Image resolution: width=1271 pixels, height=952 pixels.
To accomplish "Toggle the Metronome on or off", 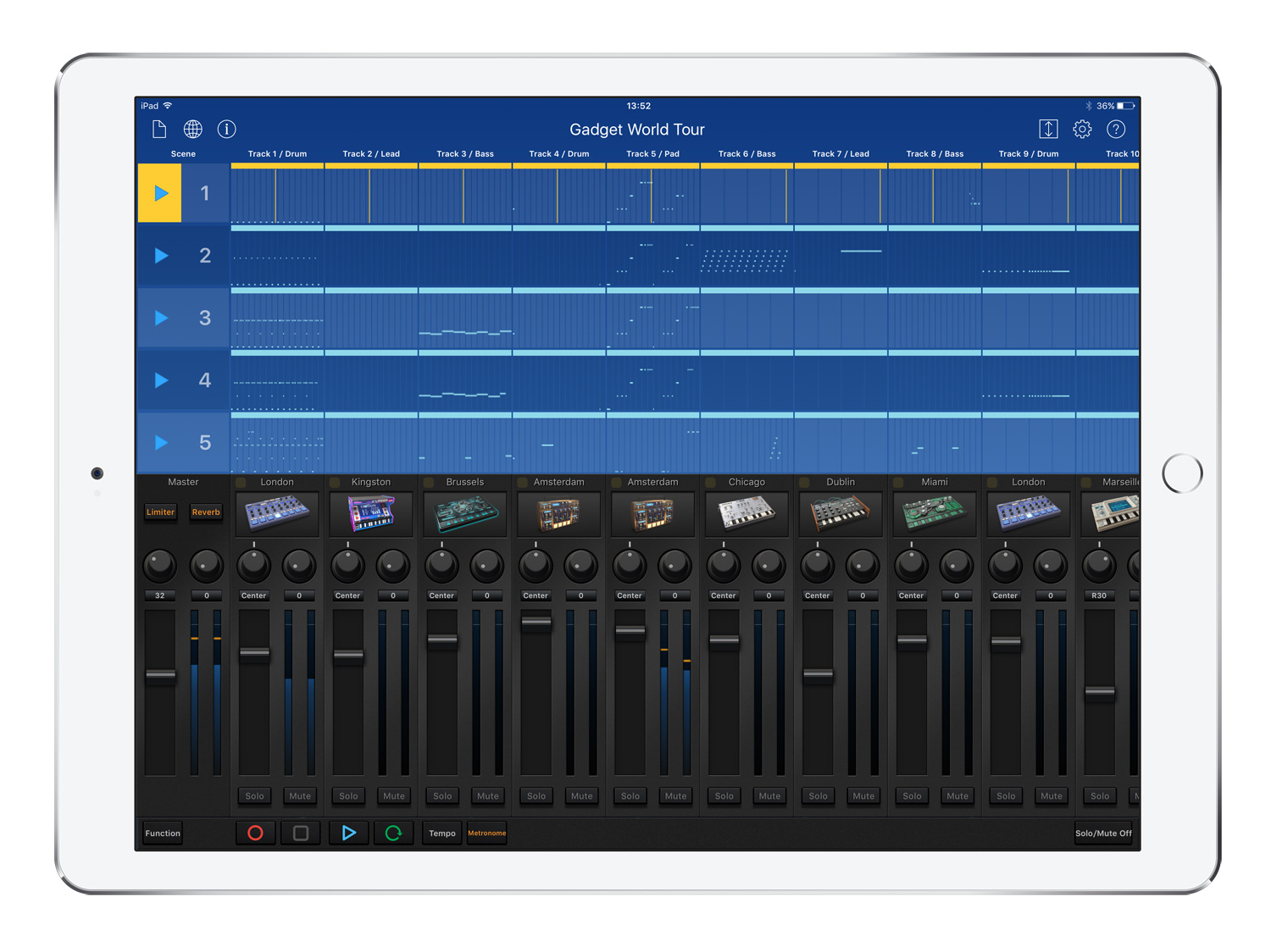I will click(487, 833).
